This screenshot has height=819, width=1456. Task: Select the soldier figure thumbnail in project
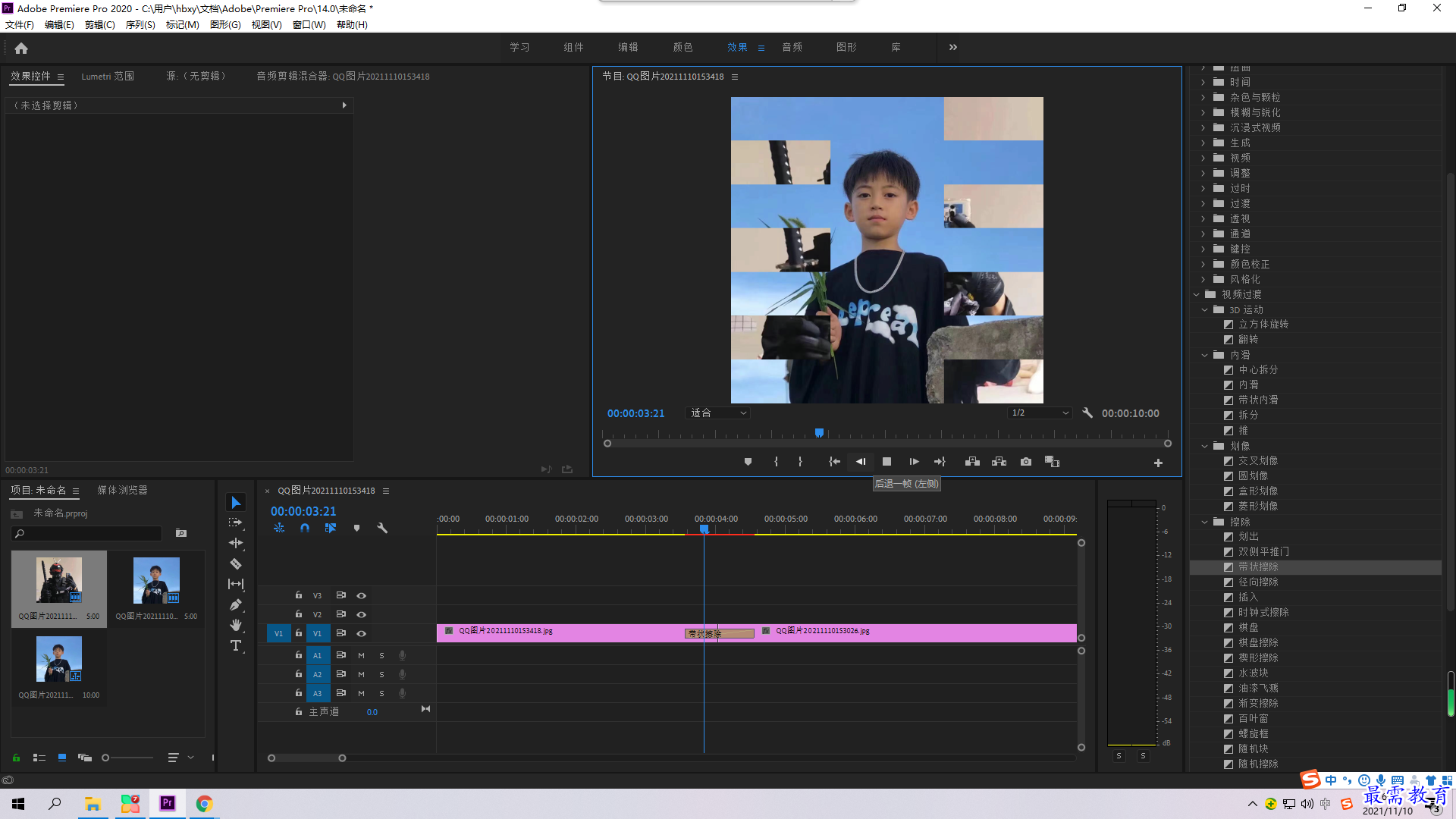click(x=59, y=581)
